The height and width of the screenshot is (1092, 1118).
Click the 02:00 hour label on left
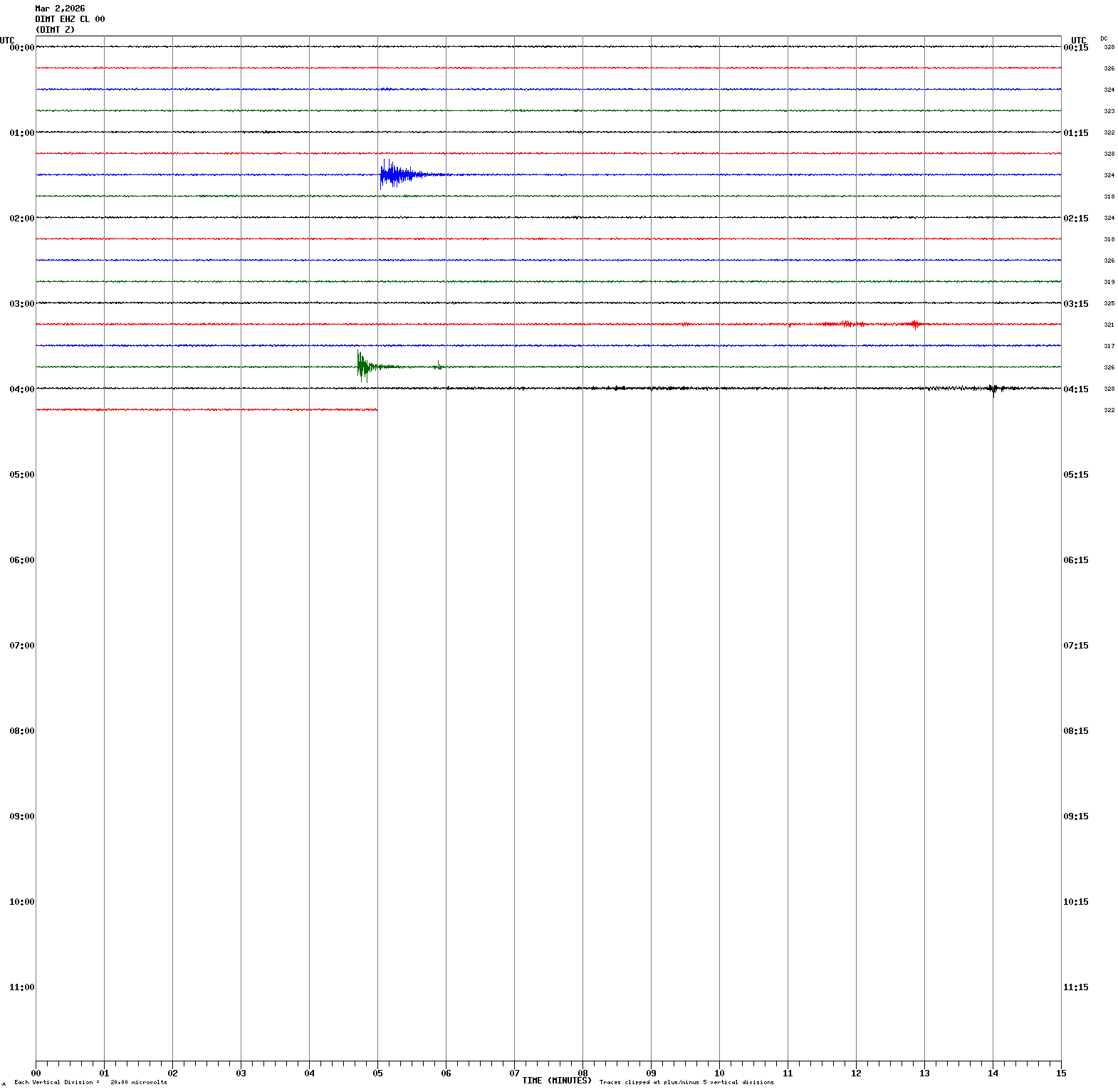click(21, 219)
